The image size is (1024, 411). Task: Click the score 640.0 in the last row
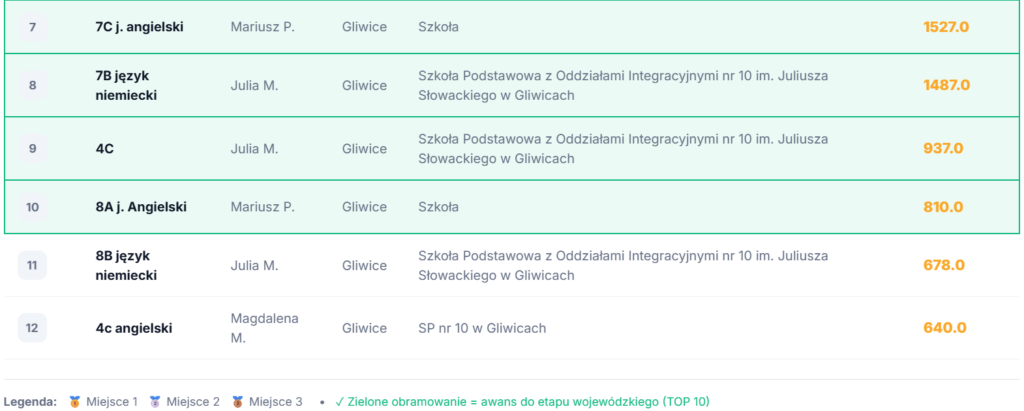tap(944, 328)
